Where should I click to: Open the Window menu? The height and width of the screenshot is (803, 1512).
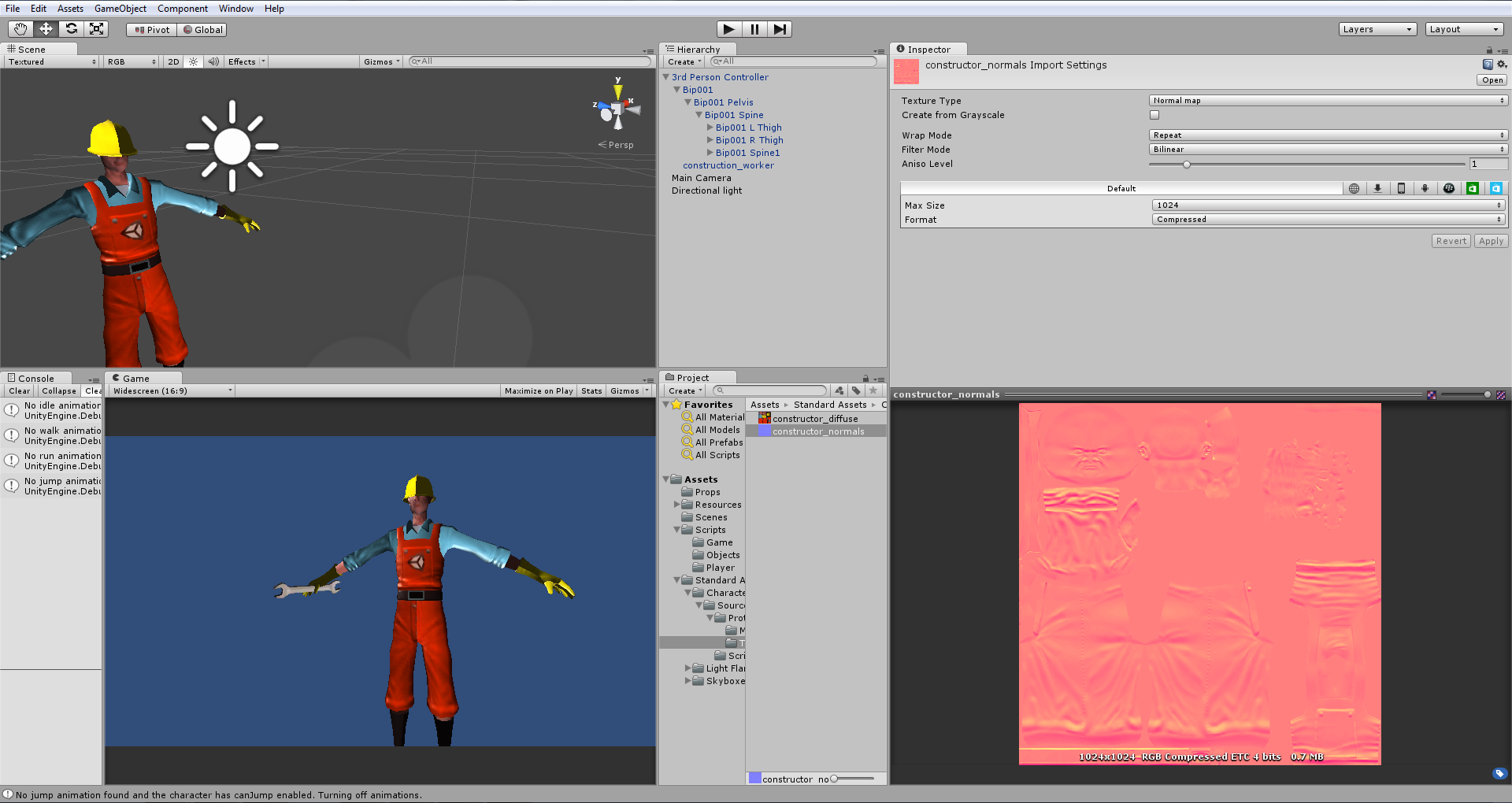click(x=236, y=9)
